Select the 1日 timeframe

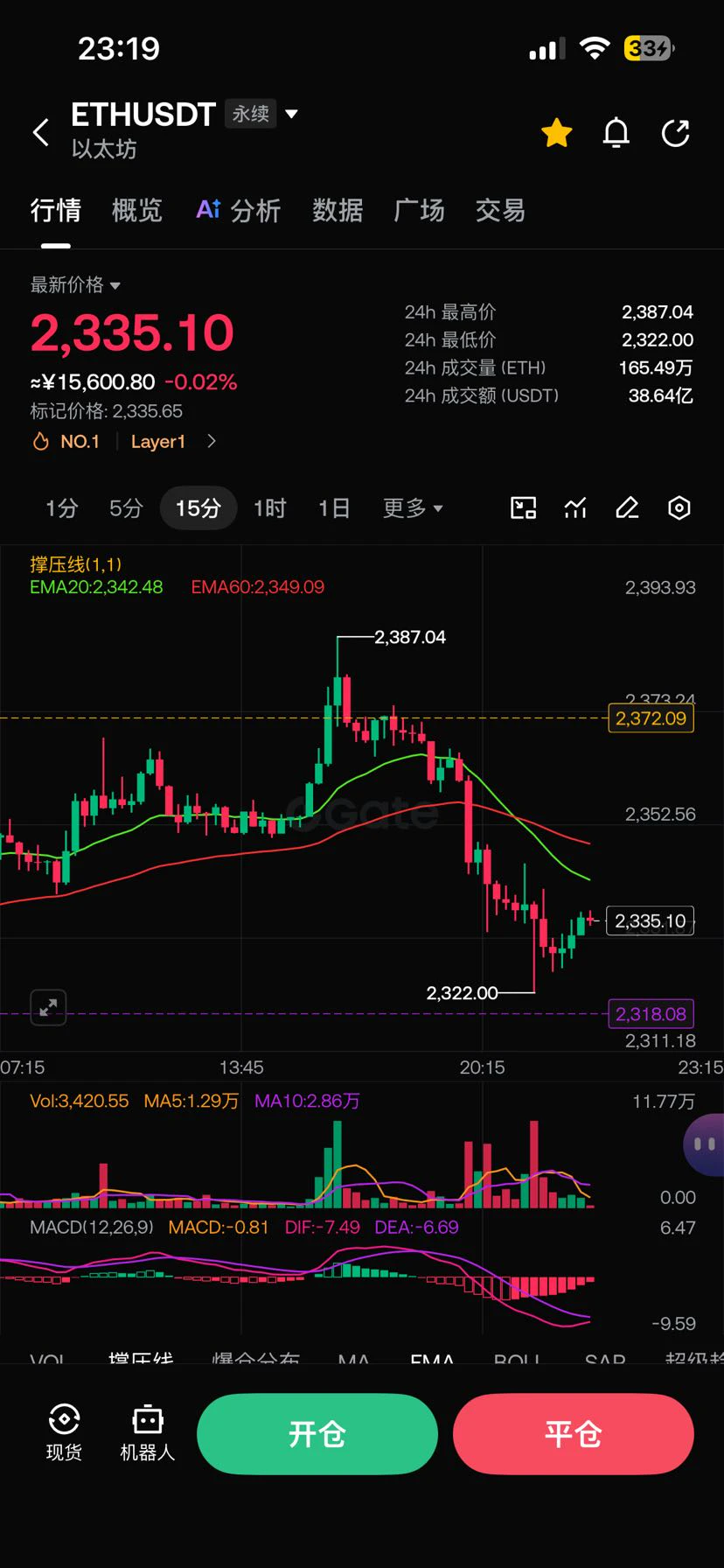(334, 508)
